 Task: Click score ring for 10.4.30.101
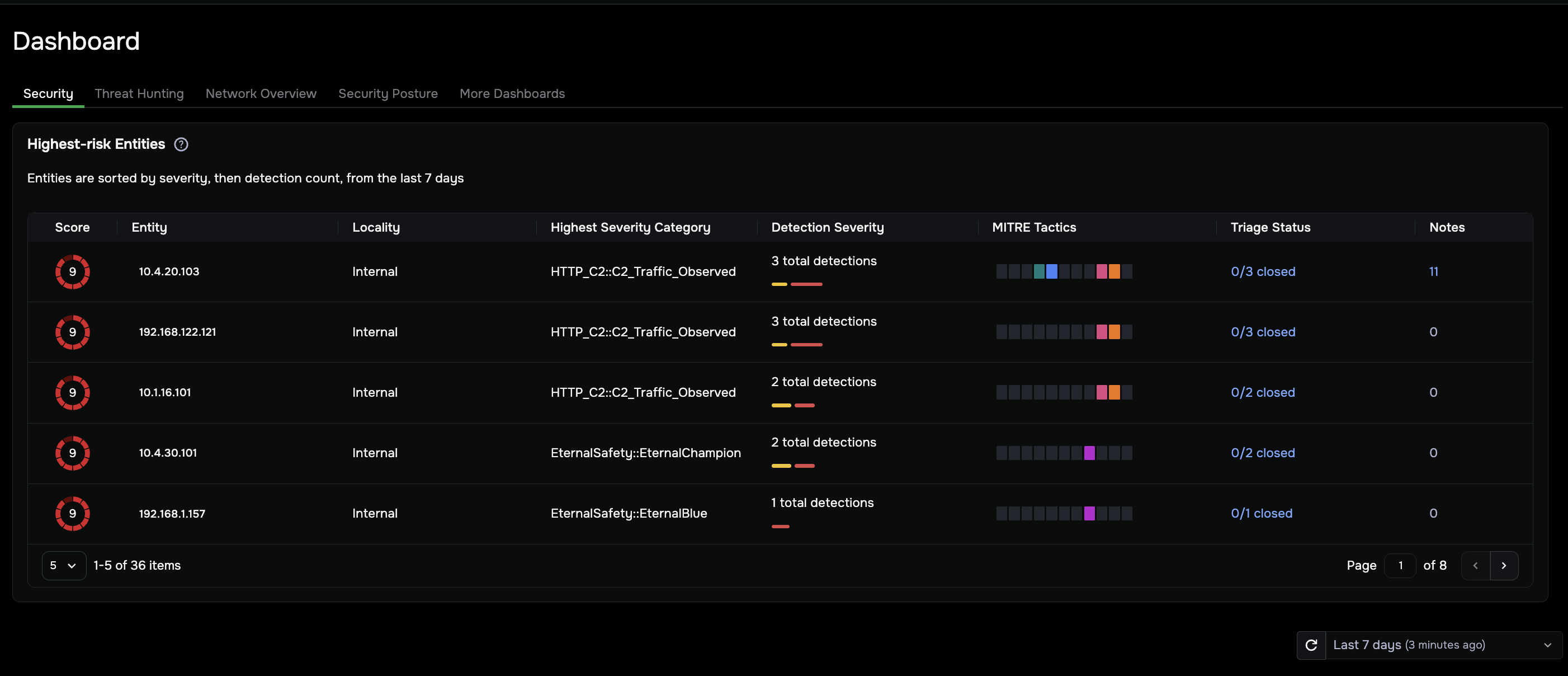click(x=73, y=453)
